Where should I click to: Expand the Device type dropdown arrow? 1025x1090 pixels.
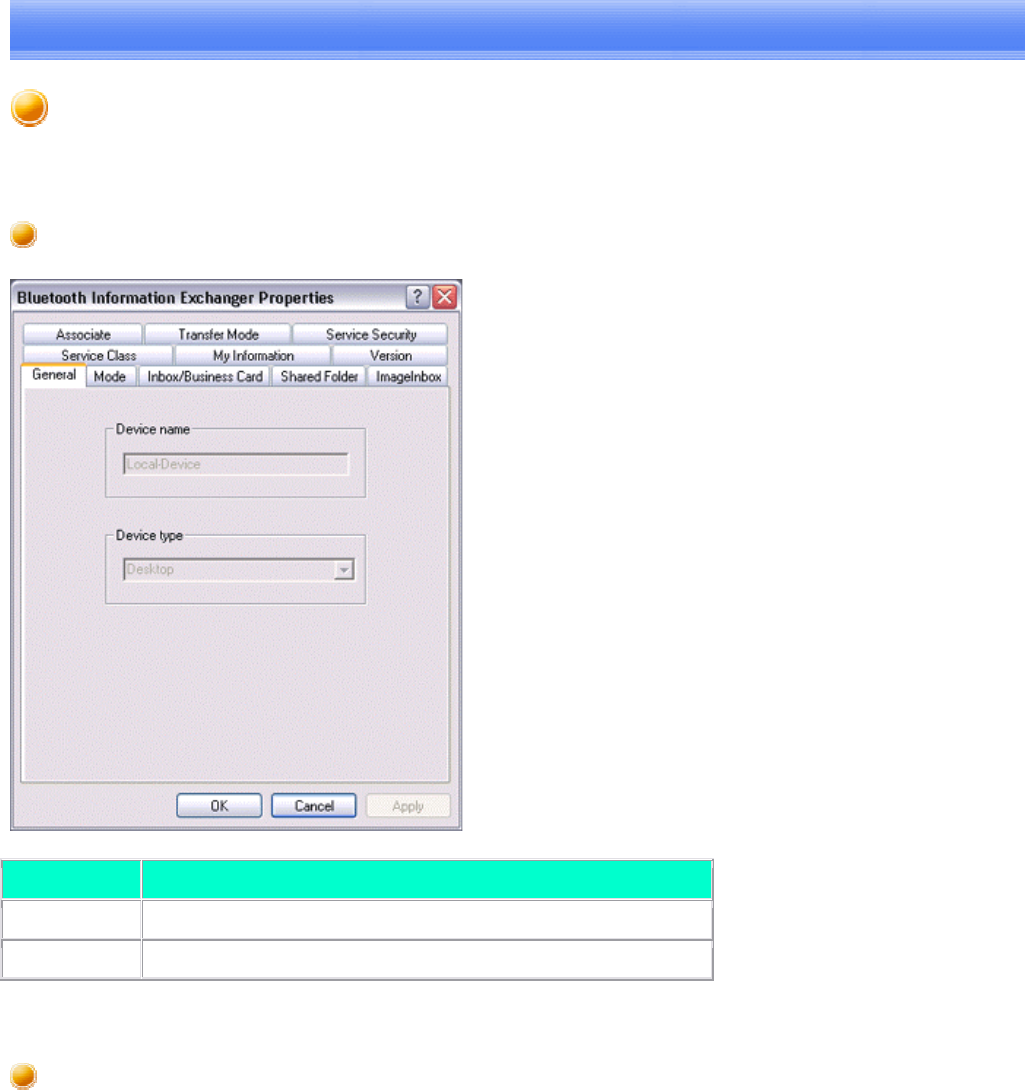pos(344,570)
